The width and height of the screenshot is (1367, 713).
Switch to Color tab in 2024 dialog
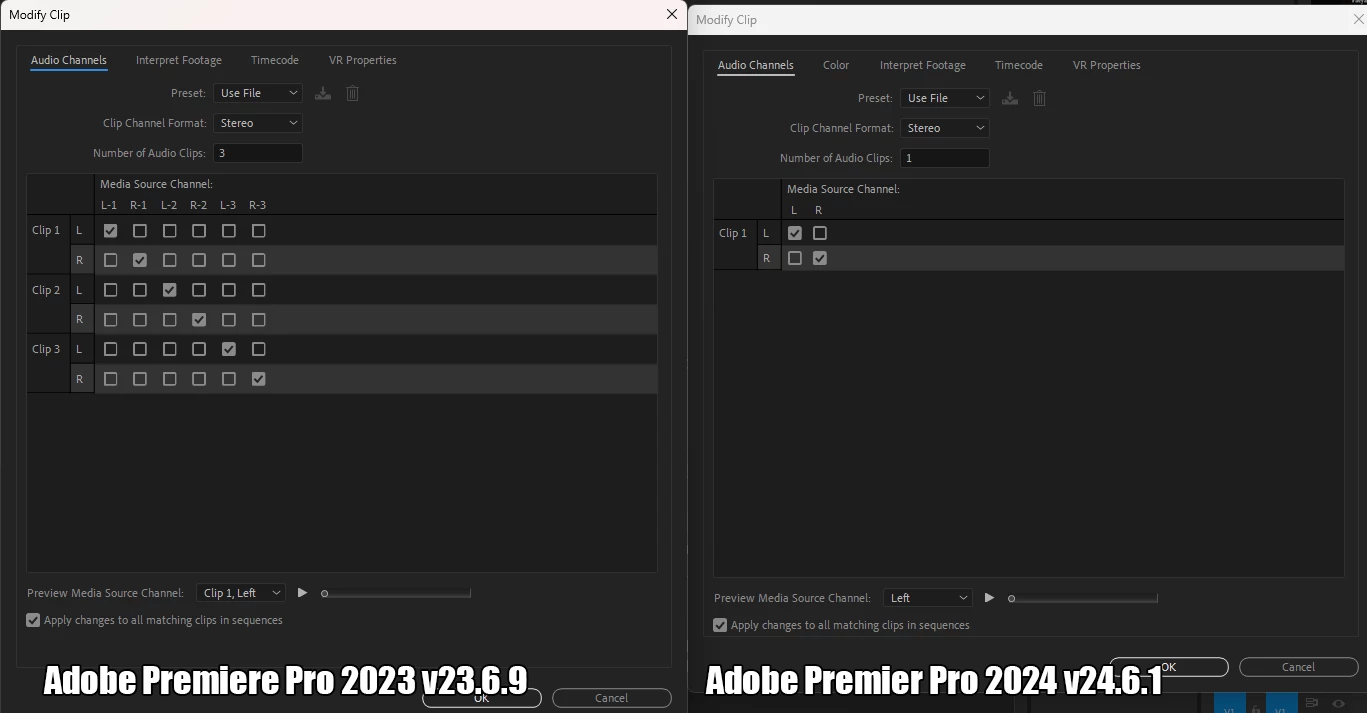coord(836,65)
